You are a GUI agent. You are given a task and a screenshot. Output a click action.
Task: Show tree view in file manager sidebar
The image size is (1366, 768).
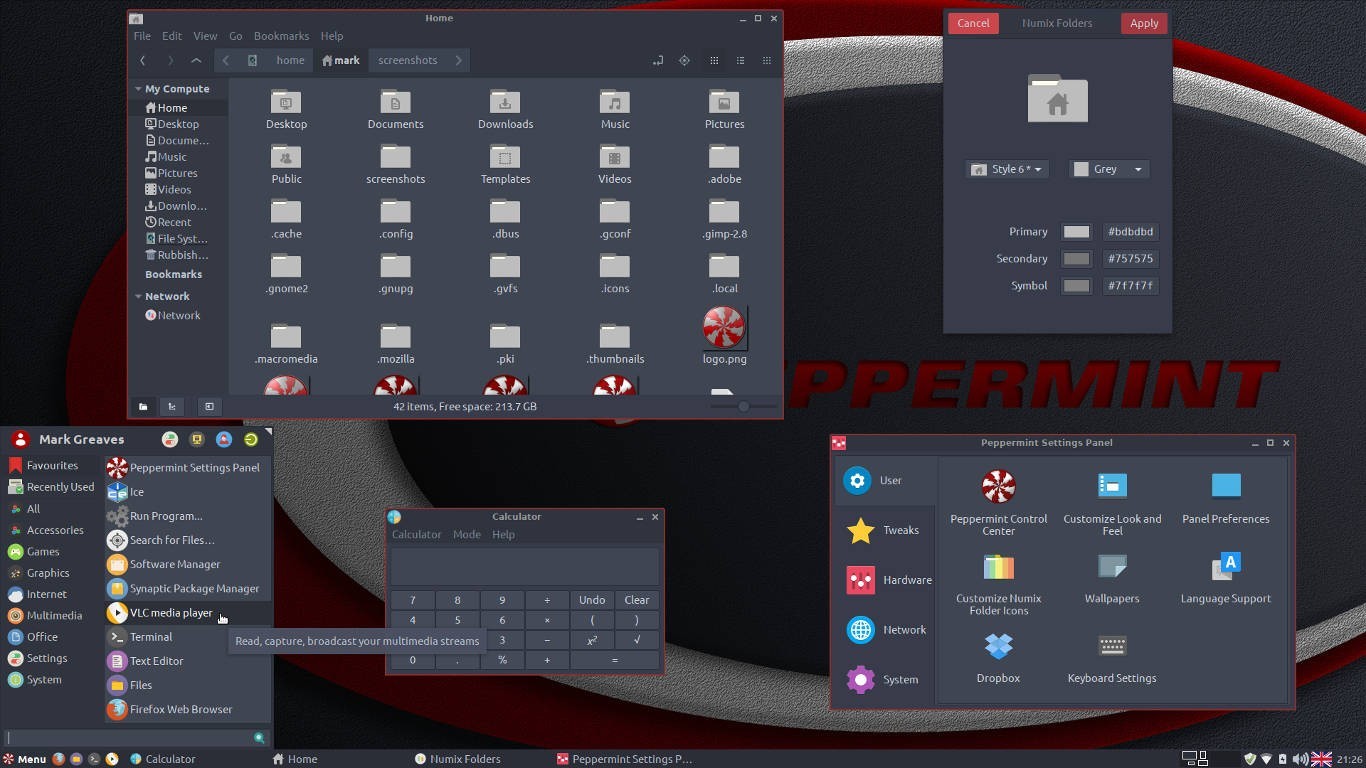[x=172, y=407]
